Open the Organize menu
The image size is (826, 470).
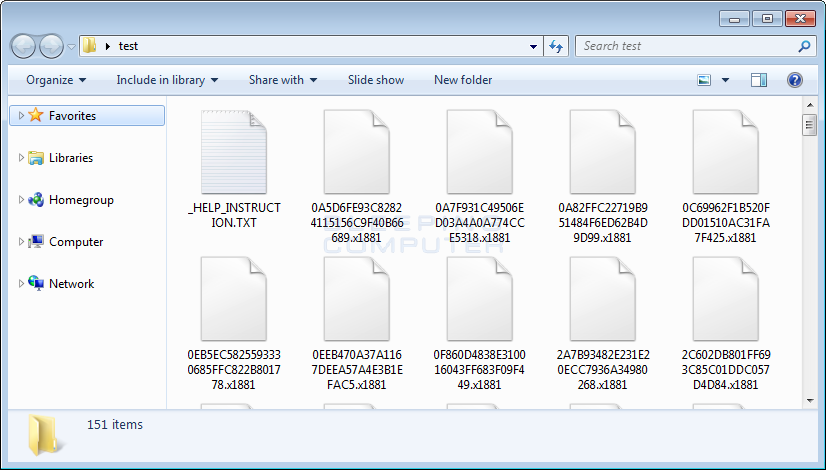[x=56, y=80]
